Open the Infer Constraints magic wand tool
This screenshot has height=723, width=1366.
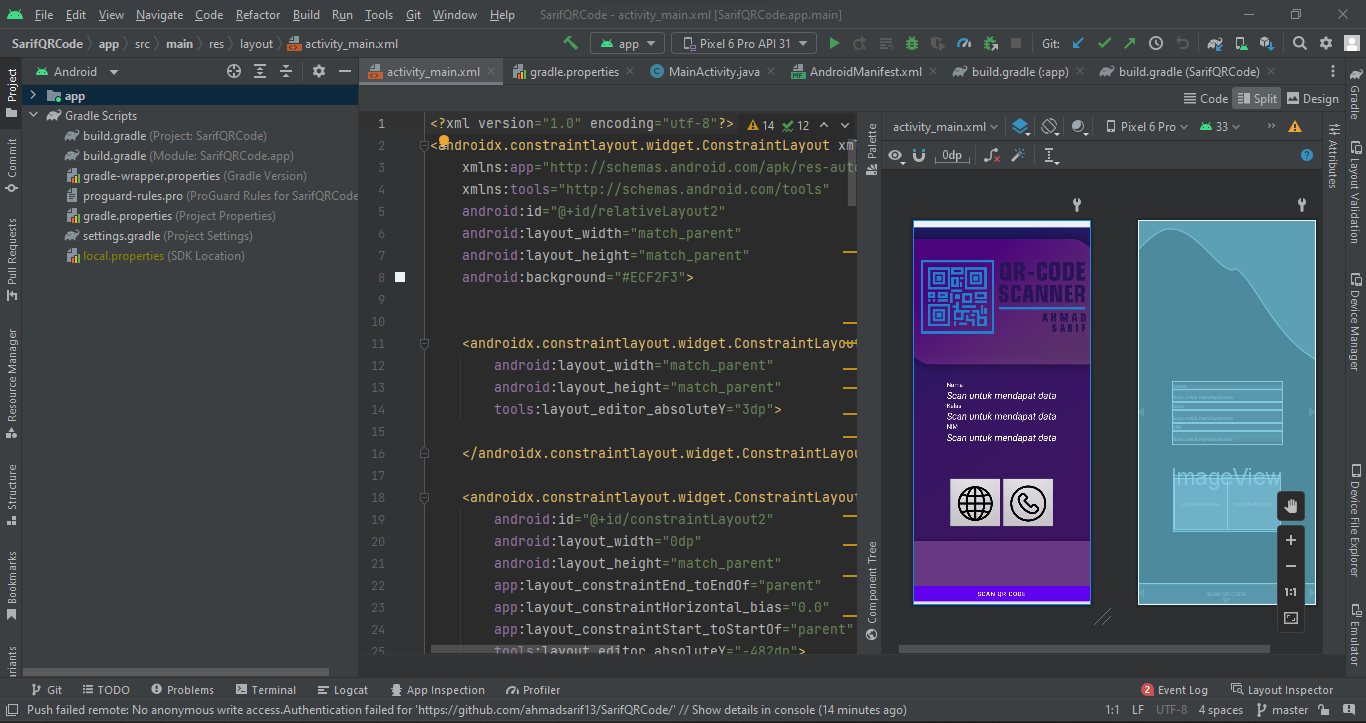[1018, 155]
